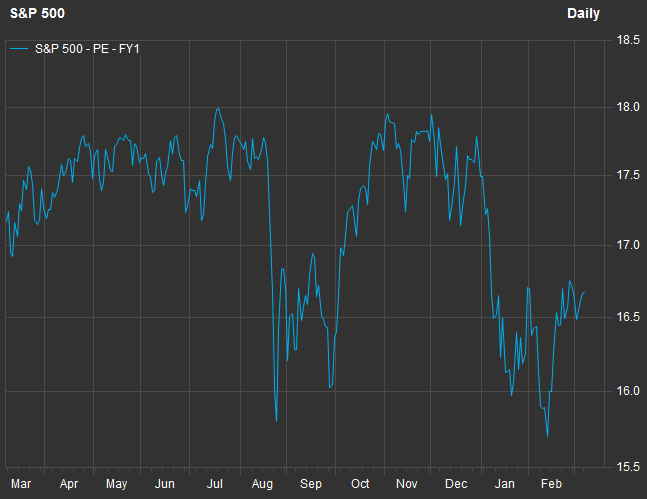Click the Daily frequency label
The width and height of the screenshot is (647, 499).
[x=583, y=14]
